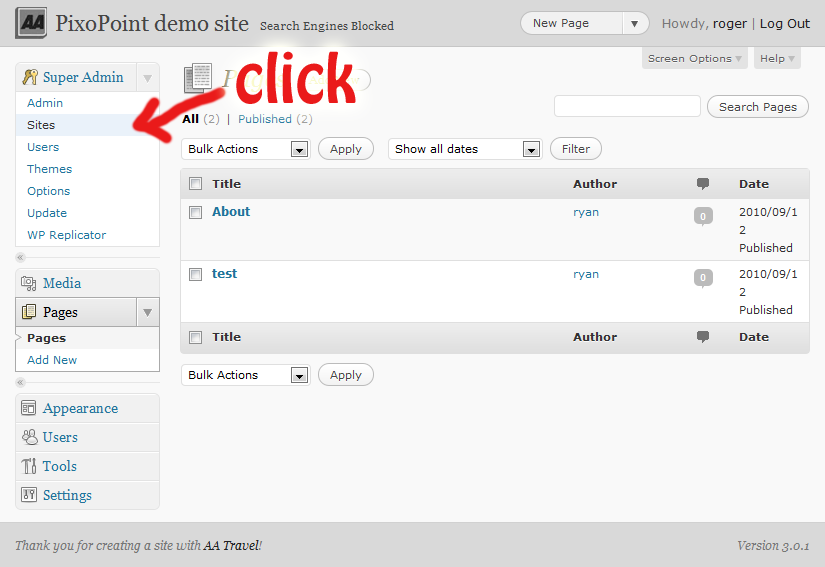Check the box for the About page
Screen dimensions: 825x567
(x=195, y=212)
